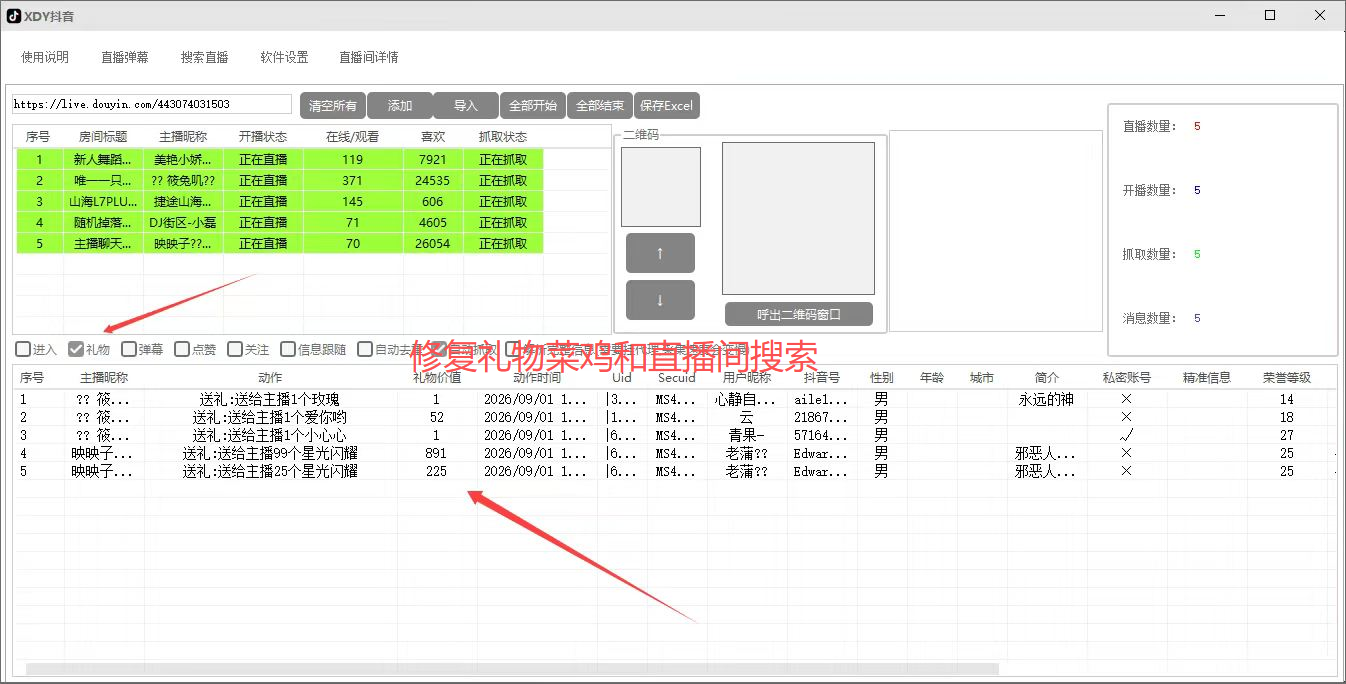
Task: Click the 开播状态 column header
Action: (x=263, y=136)
